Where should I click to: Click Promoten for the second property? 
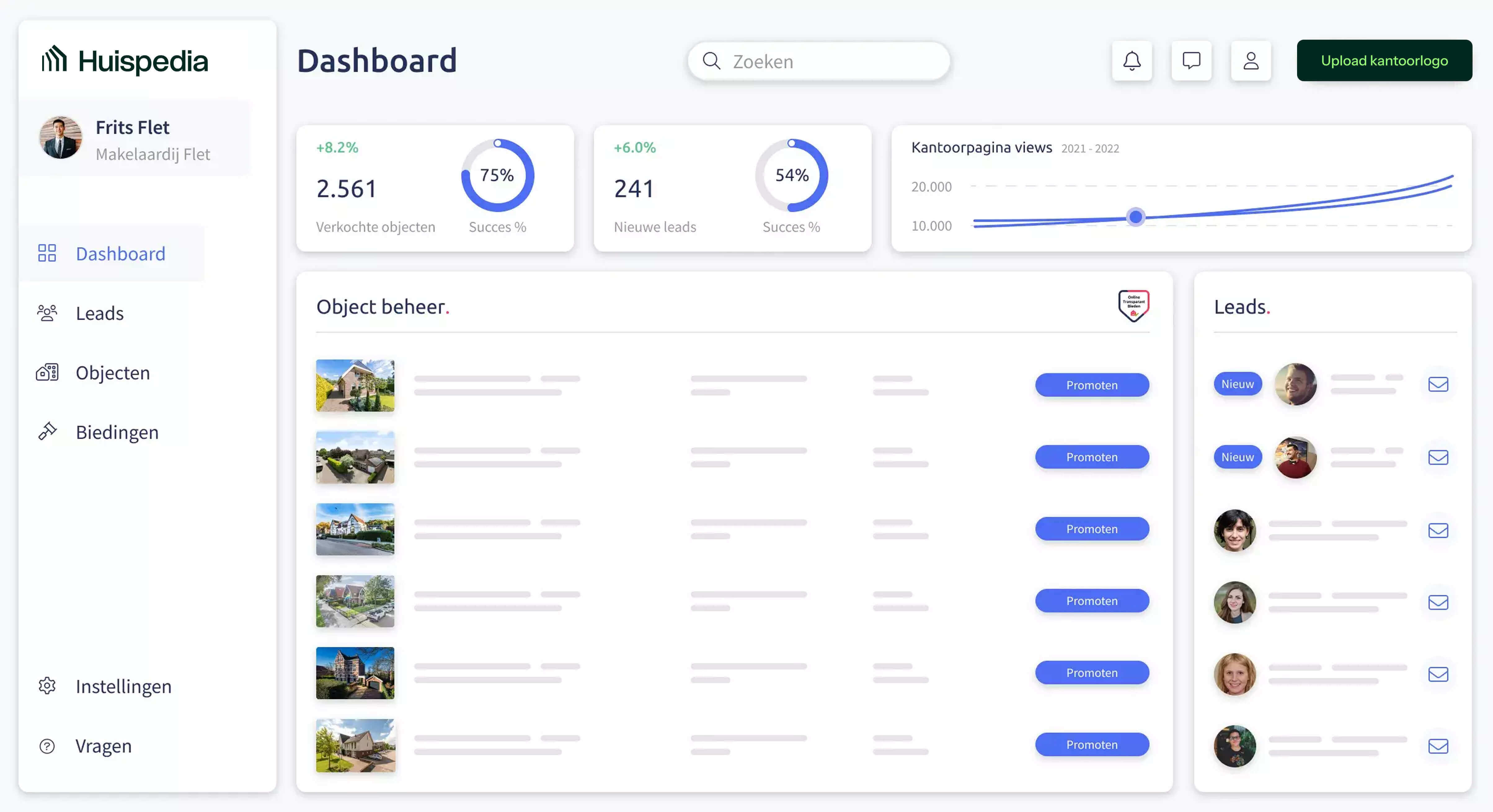(1092, 457)
